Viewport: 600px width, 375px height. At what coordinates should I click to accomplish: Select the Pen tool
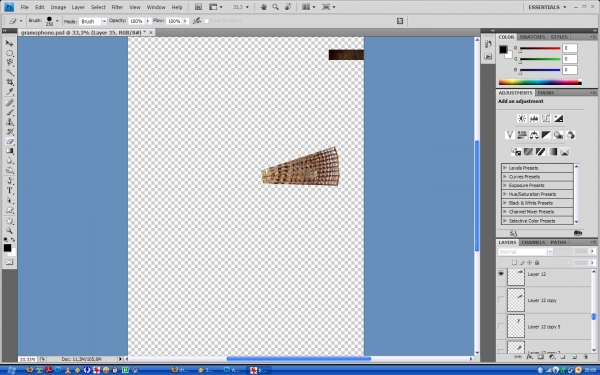pyautogui.click(x=9, y=181)
